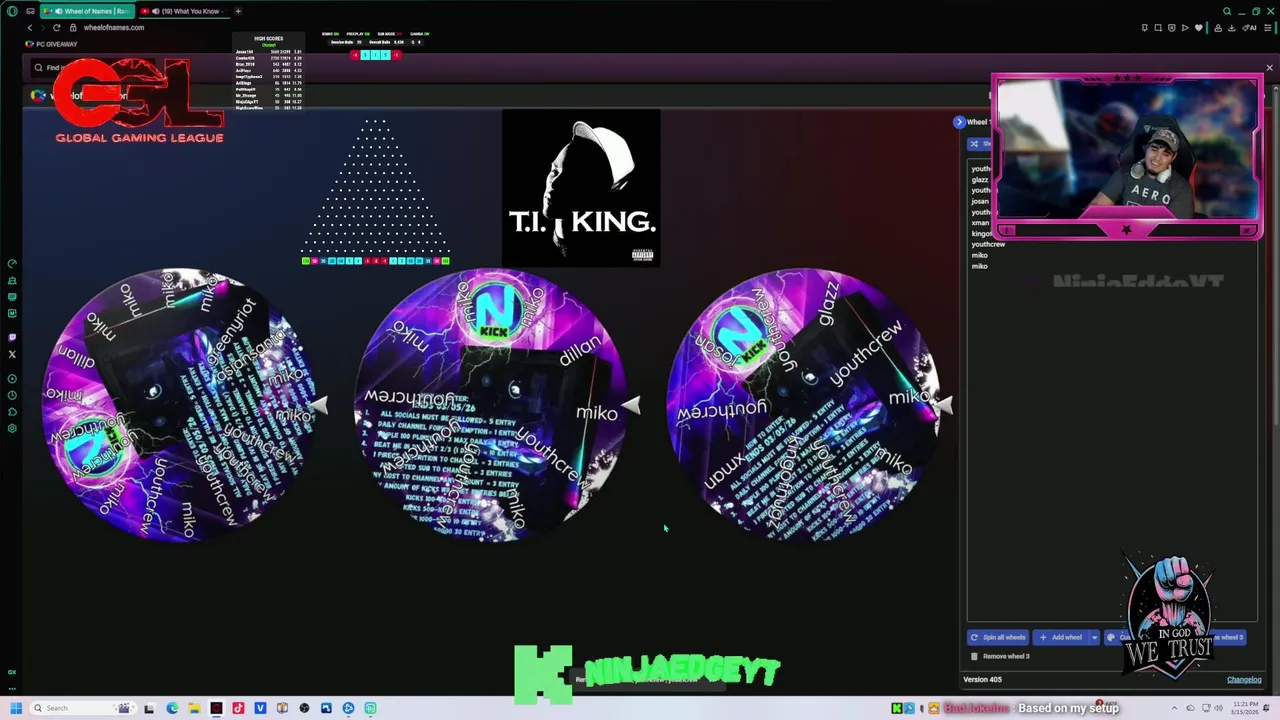Spin the left wheel
The width and height of the screenshot is (1280, 720).
click(x=181, y=405)
